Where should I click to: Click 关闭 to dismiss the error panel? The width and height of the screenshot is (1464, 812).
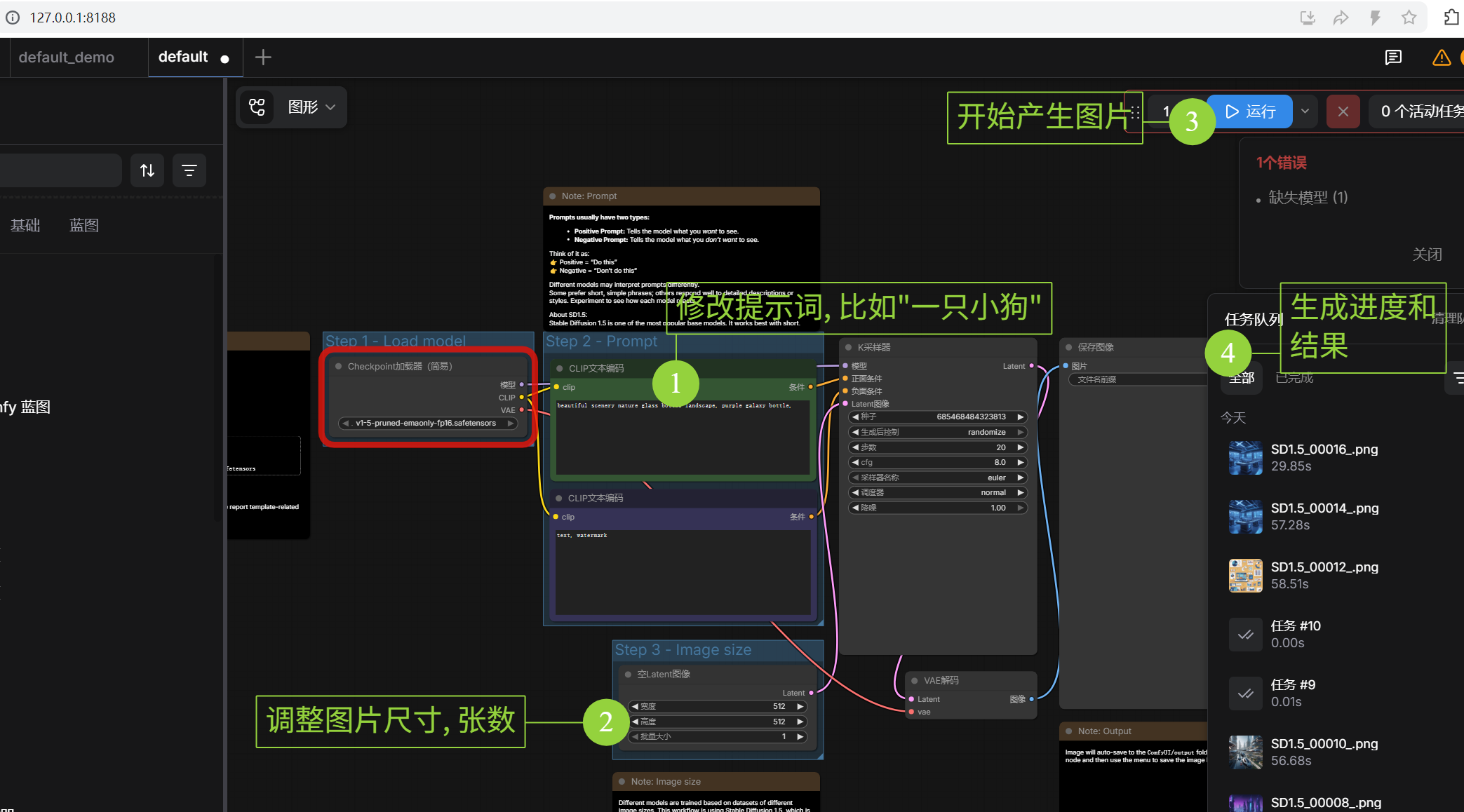(1427, 255)
